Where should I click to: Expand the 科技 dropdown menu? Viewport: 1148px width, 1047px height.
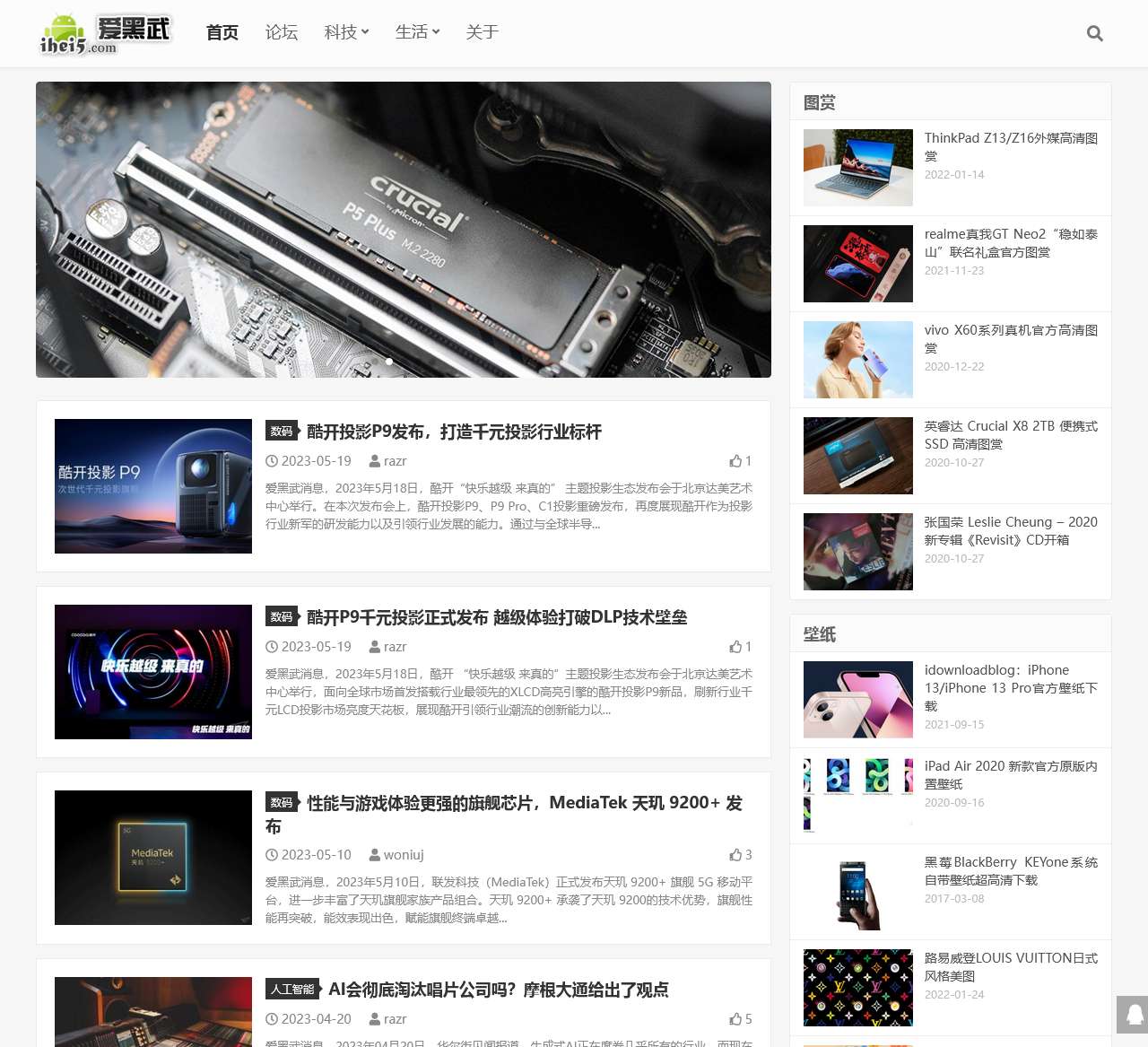[x=346, y=32]
